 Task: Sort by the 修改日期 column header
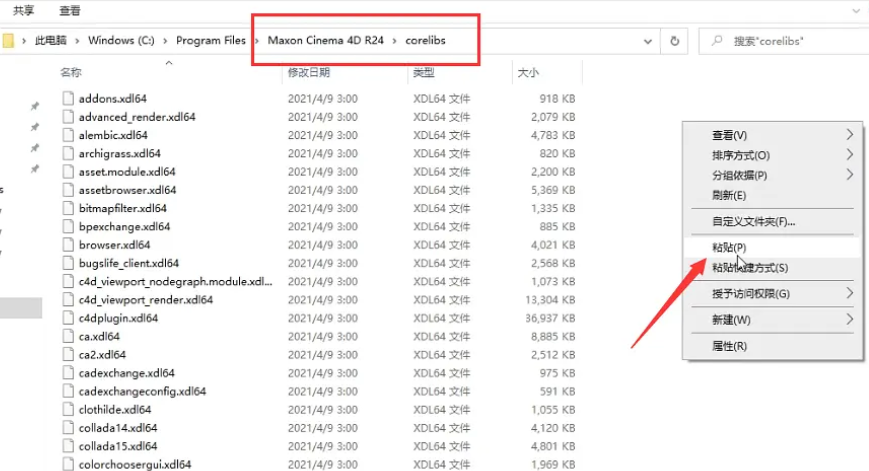click(309, 72)
